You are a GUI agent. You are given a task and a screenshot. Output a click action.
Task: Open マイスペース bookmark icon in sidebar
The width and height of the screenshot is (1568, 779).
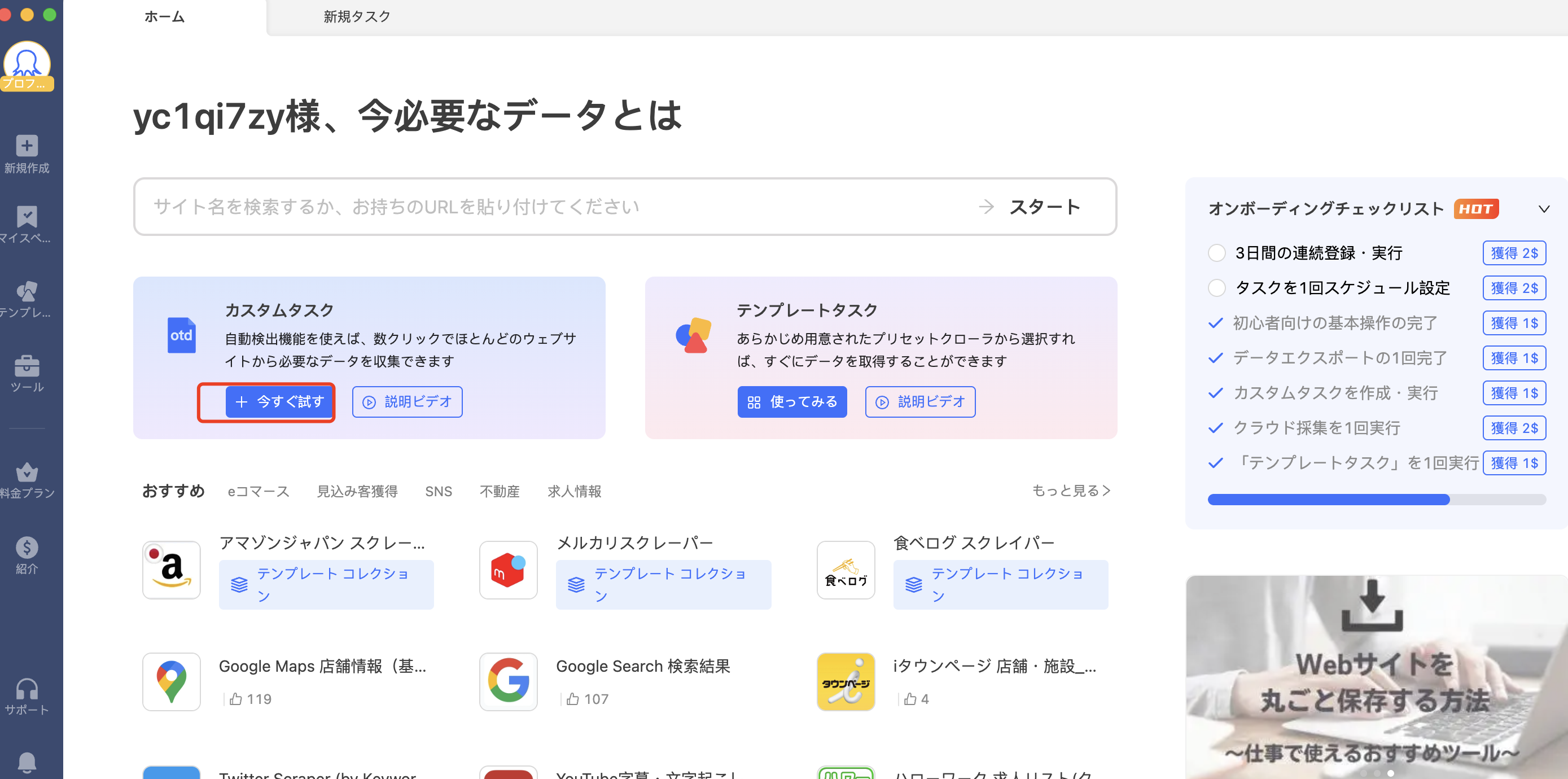pyautogui.click(x=27, y=217)
